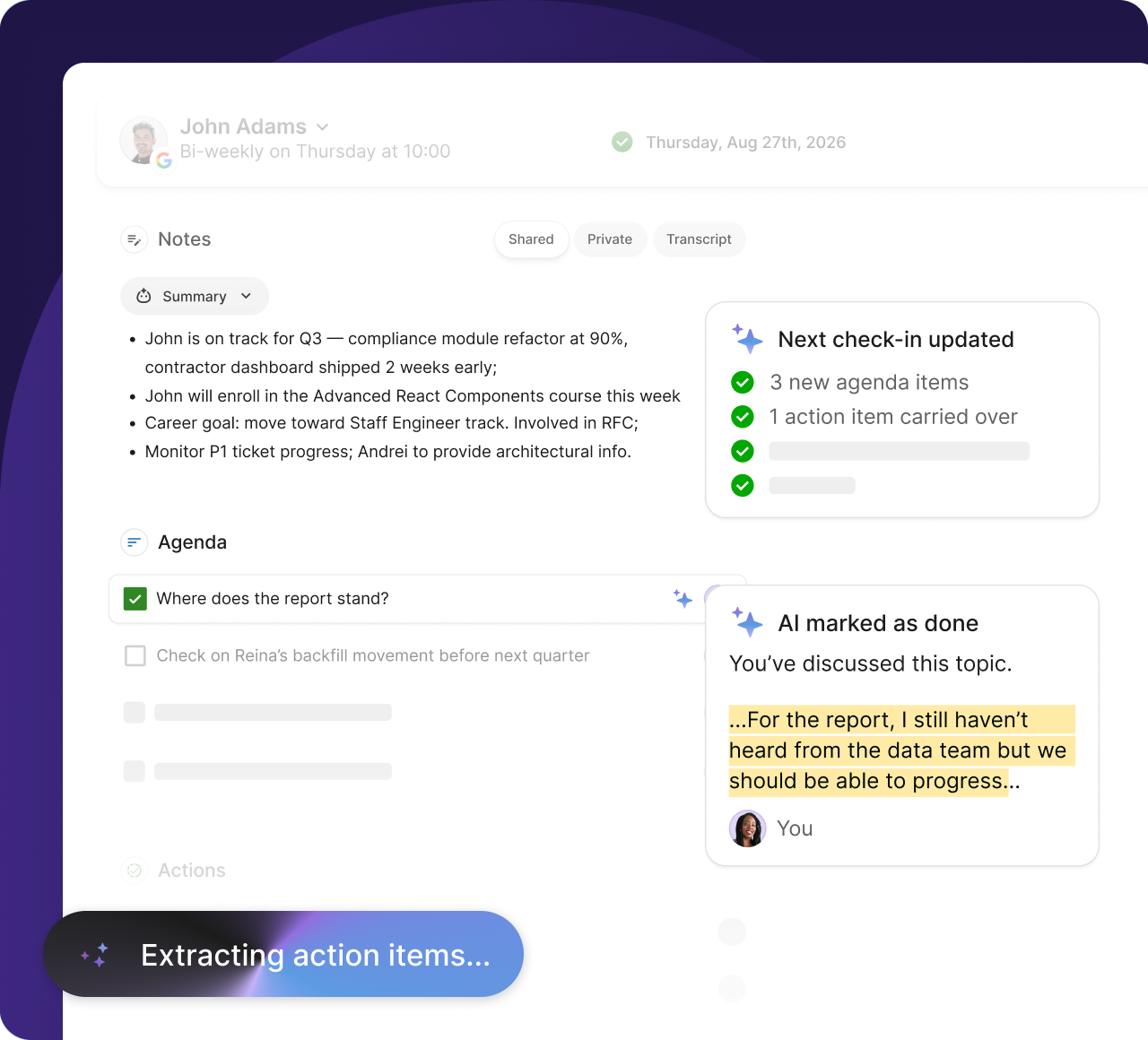1148x1040 pixels.
Task: Click the Notes pencil icon
Action: coord(135,239)
